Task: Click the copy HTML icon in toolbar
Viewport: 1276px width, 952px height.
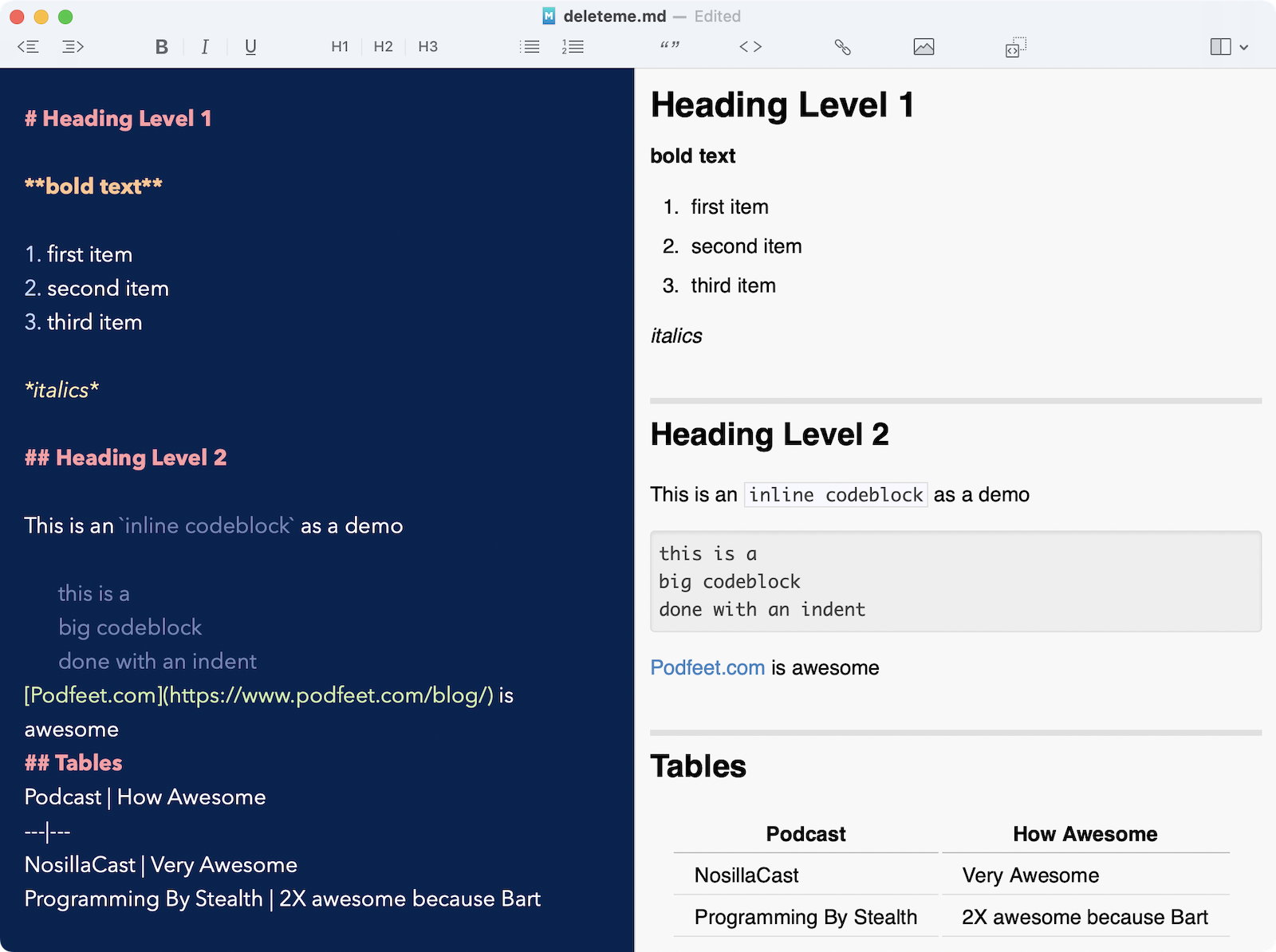Action: coord(1015,47)
